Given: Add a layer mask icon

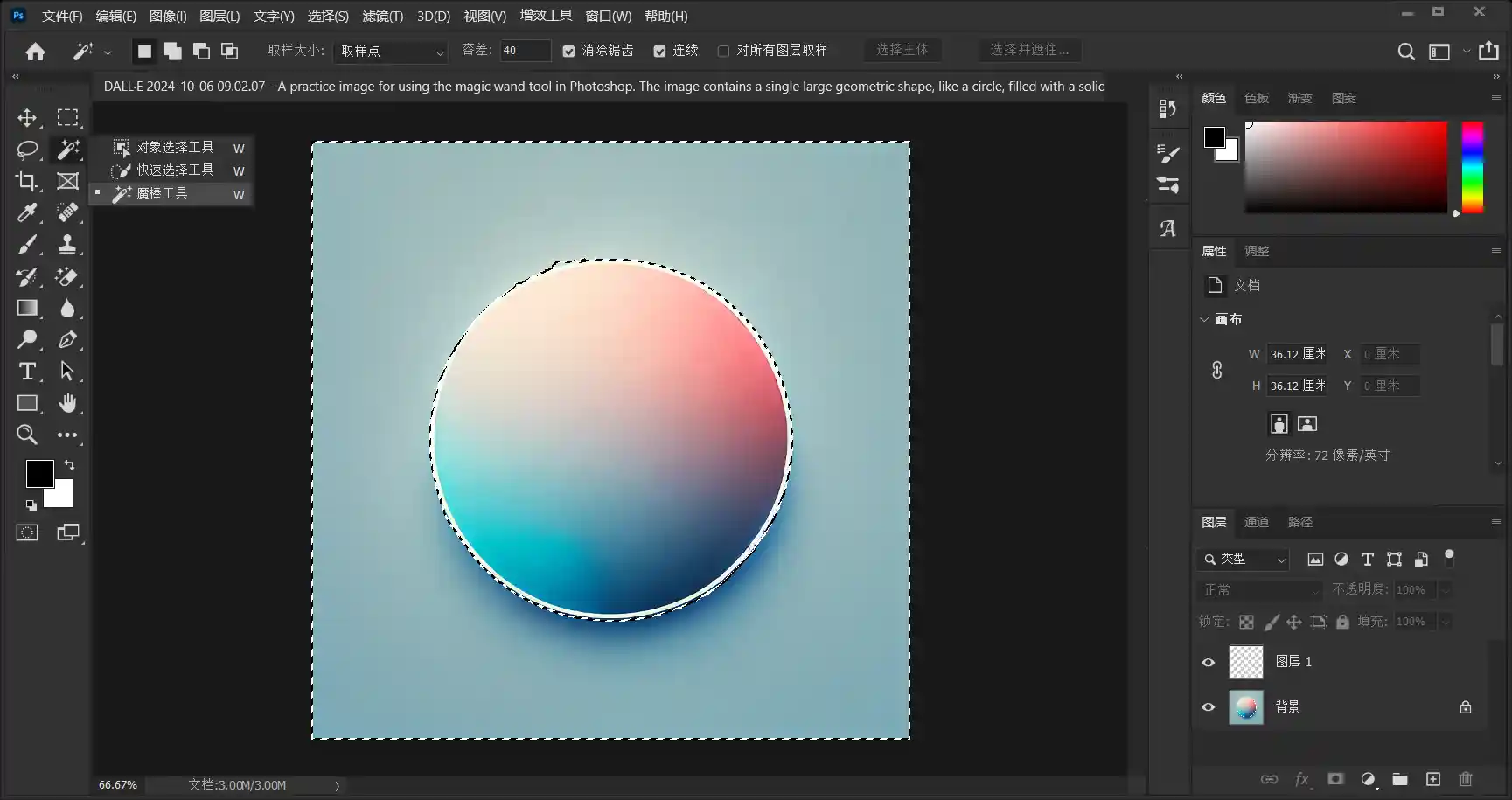Looking at the screenshot, I should (1334, 779).
